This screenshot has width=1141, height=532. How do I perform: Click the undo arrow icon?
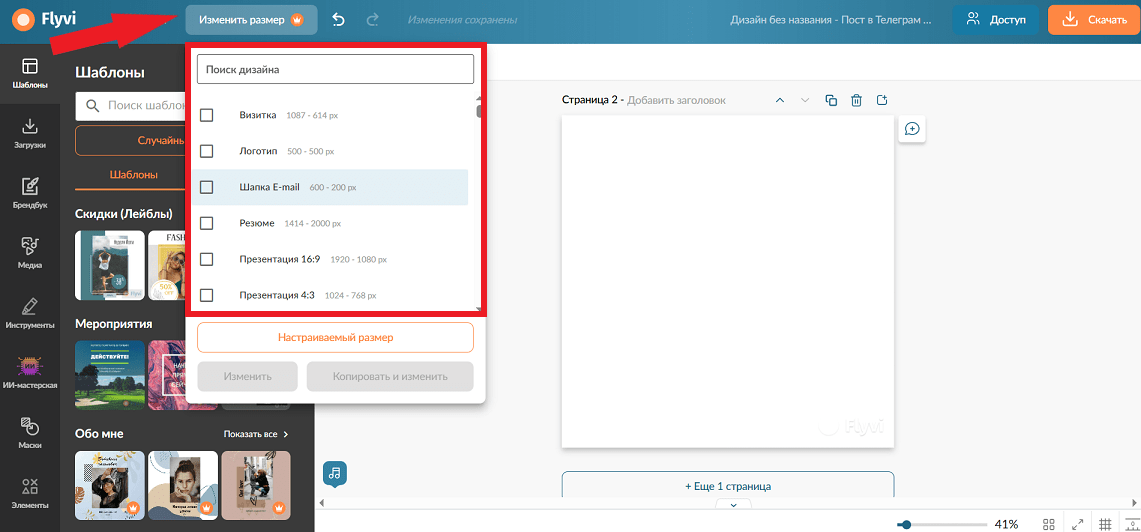(x=338, y=20)
